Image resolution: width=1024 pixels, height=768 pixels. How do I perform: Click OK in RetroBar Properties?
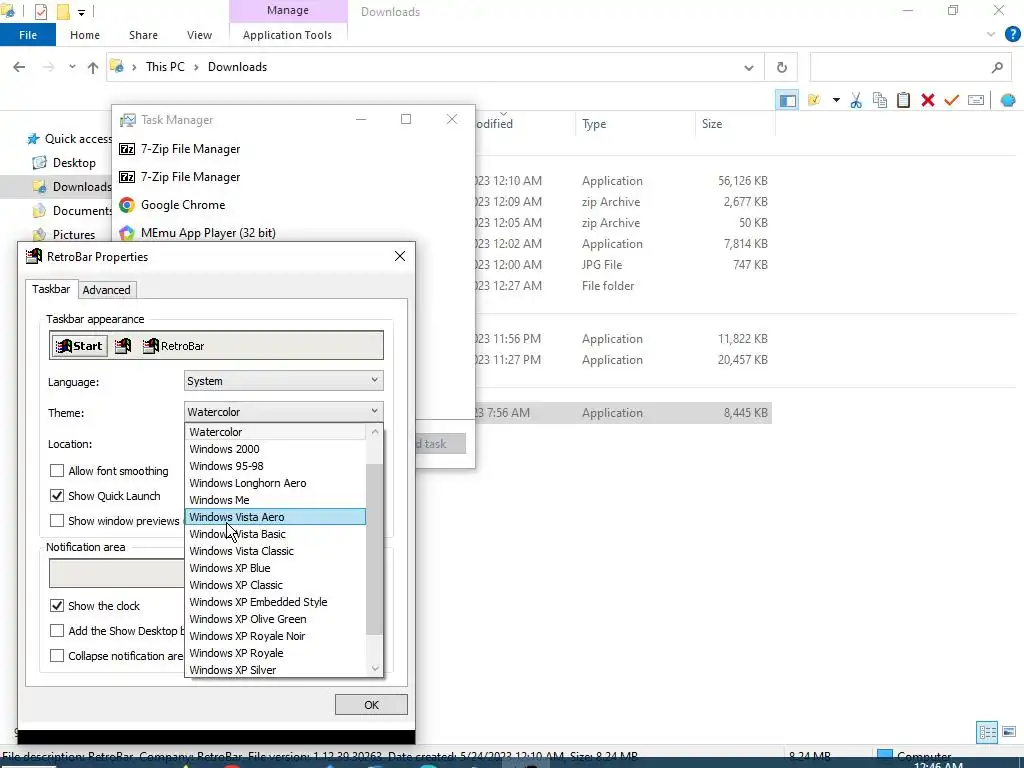(x=371, y=705)
